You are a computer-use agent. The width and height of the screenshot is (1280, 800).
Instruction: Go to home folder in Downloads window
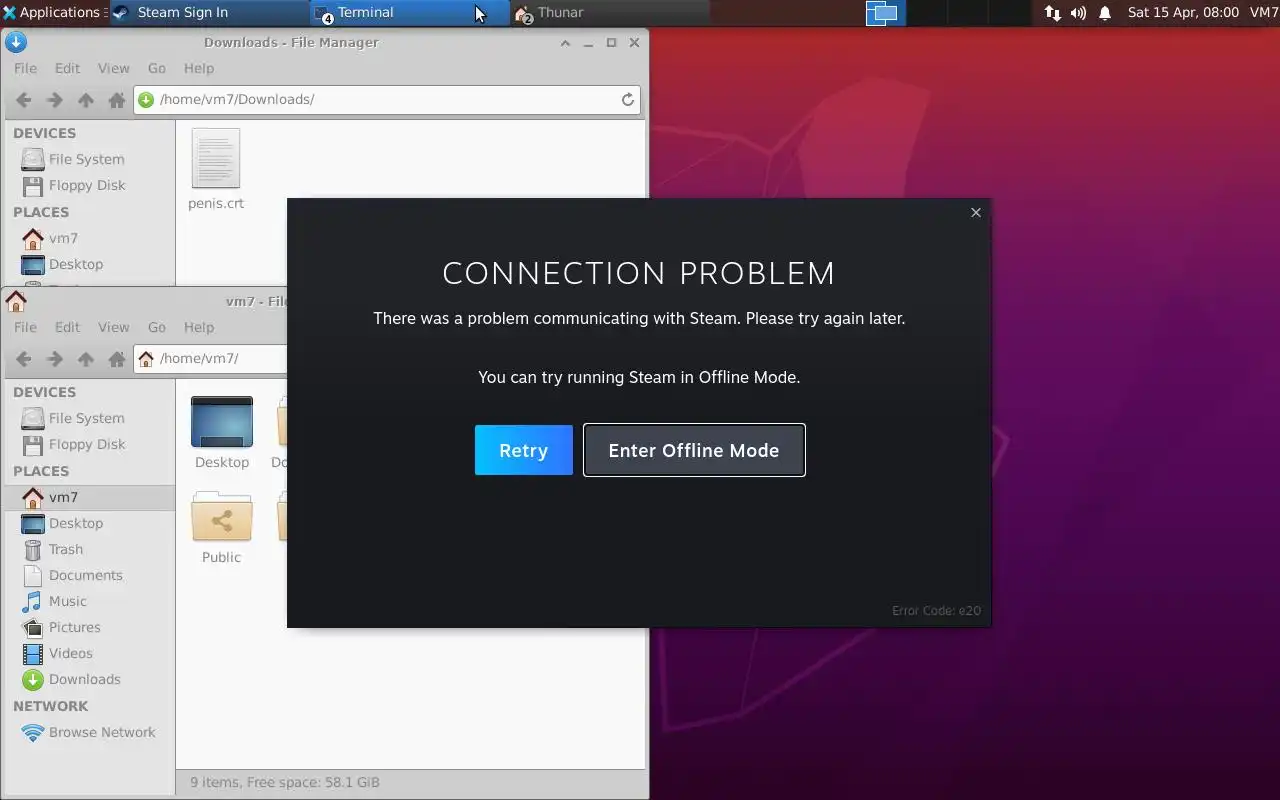click(x=117, y=100)
